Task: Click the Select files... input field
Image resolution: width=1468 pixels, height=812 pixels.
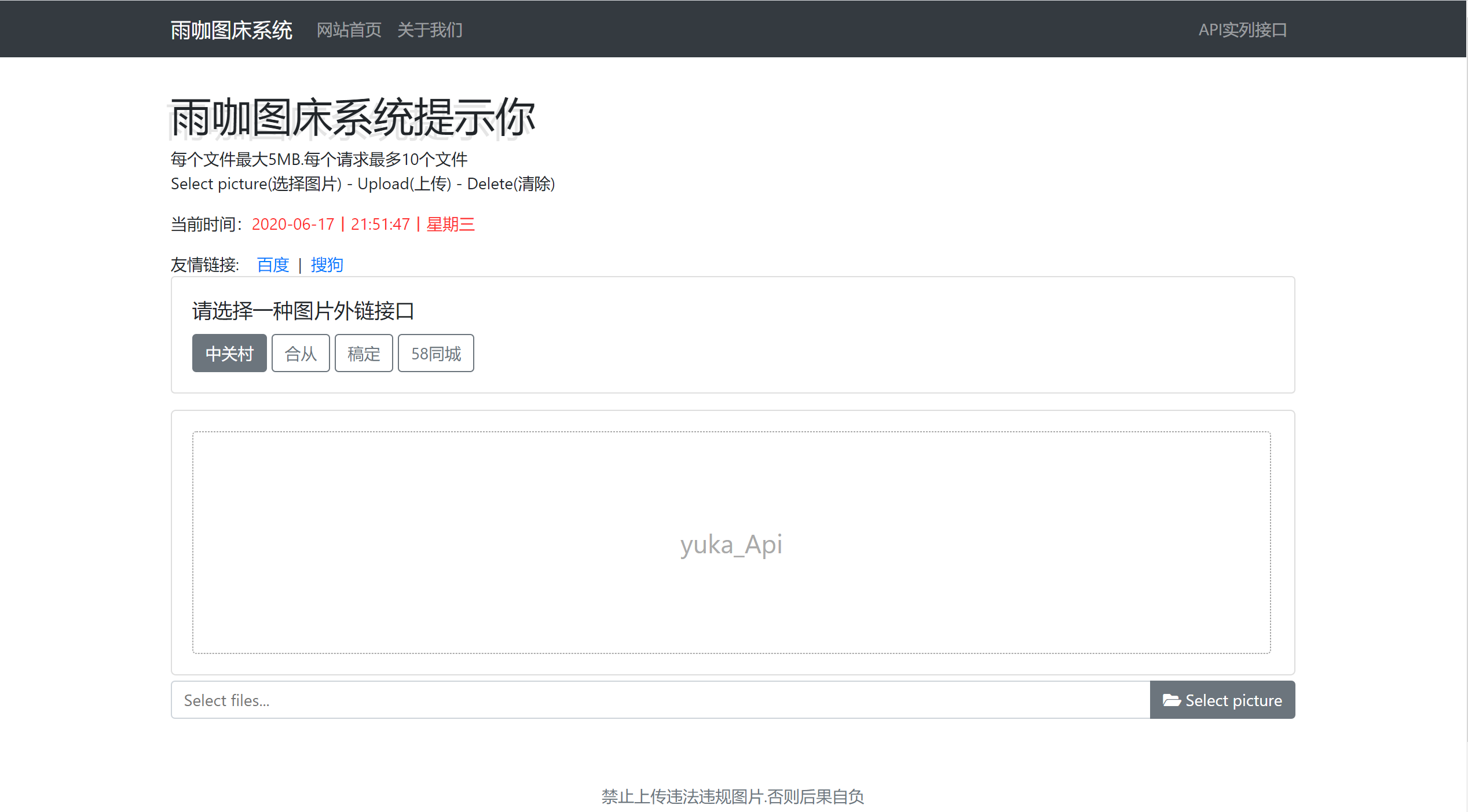Action: 660,700
